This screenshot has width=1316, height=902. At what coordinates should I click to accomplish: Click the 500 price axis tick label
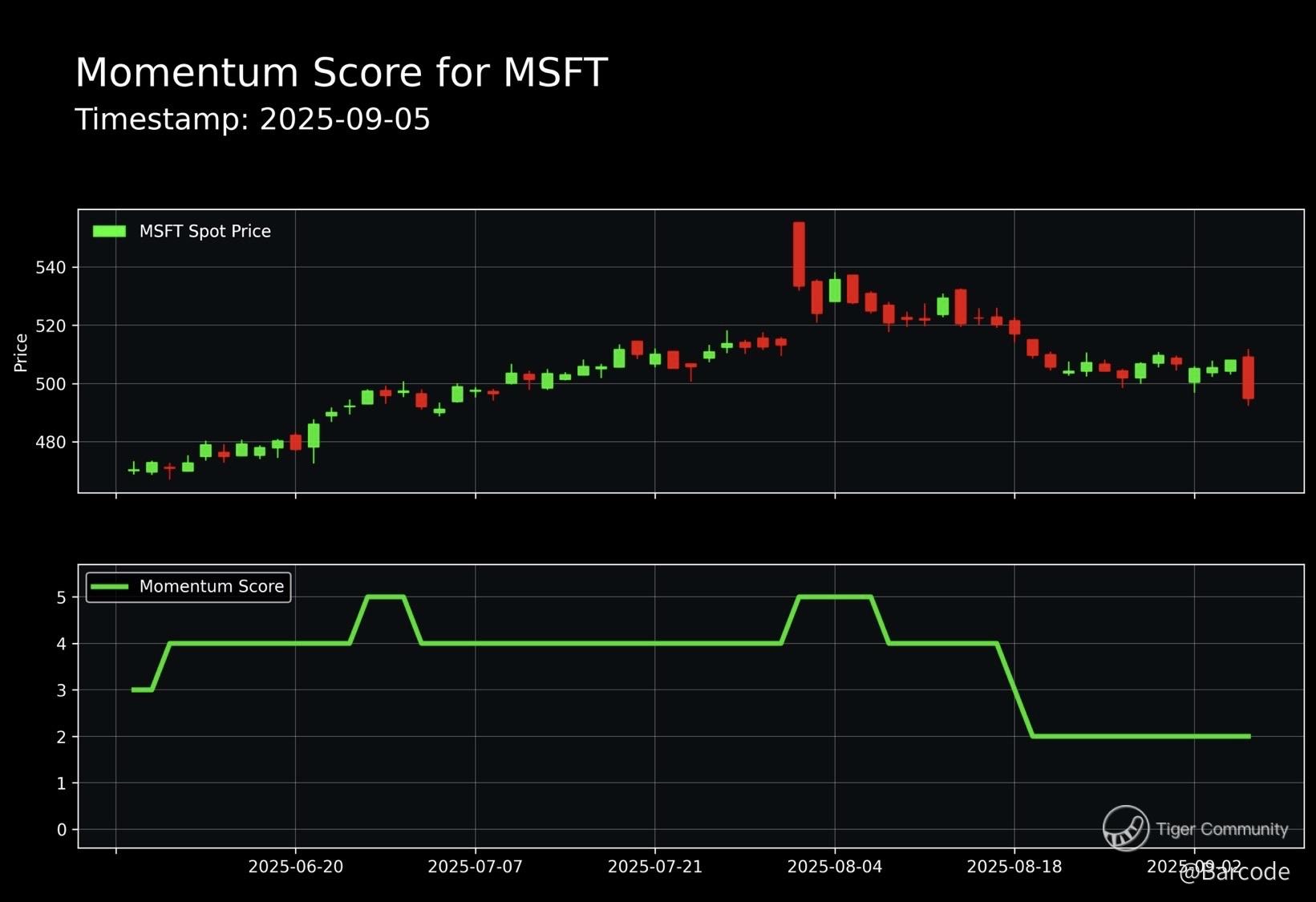51,385
